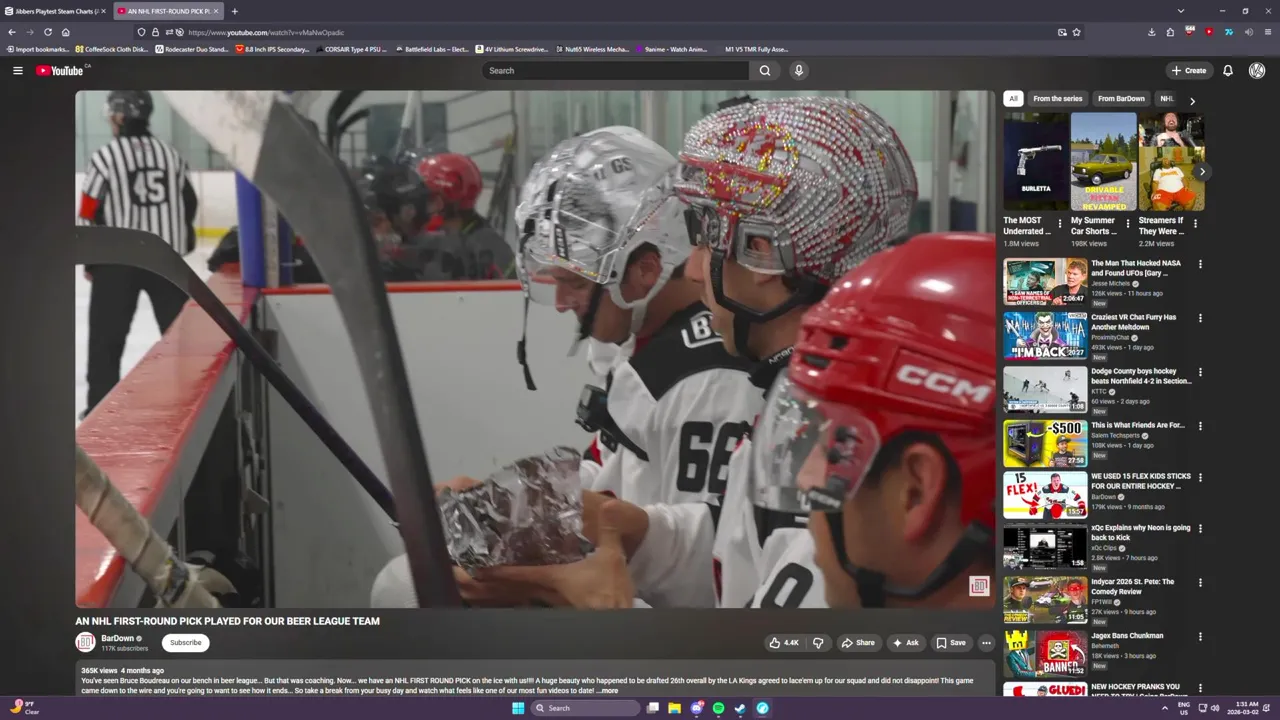Select the AN NHL FIRST-ROUND PICK tab

tap(167, 11)
